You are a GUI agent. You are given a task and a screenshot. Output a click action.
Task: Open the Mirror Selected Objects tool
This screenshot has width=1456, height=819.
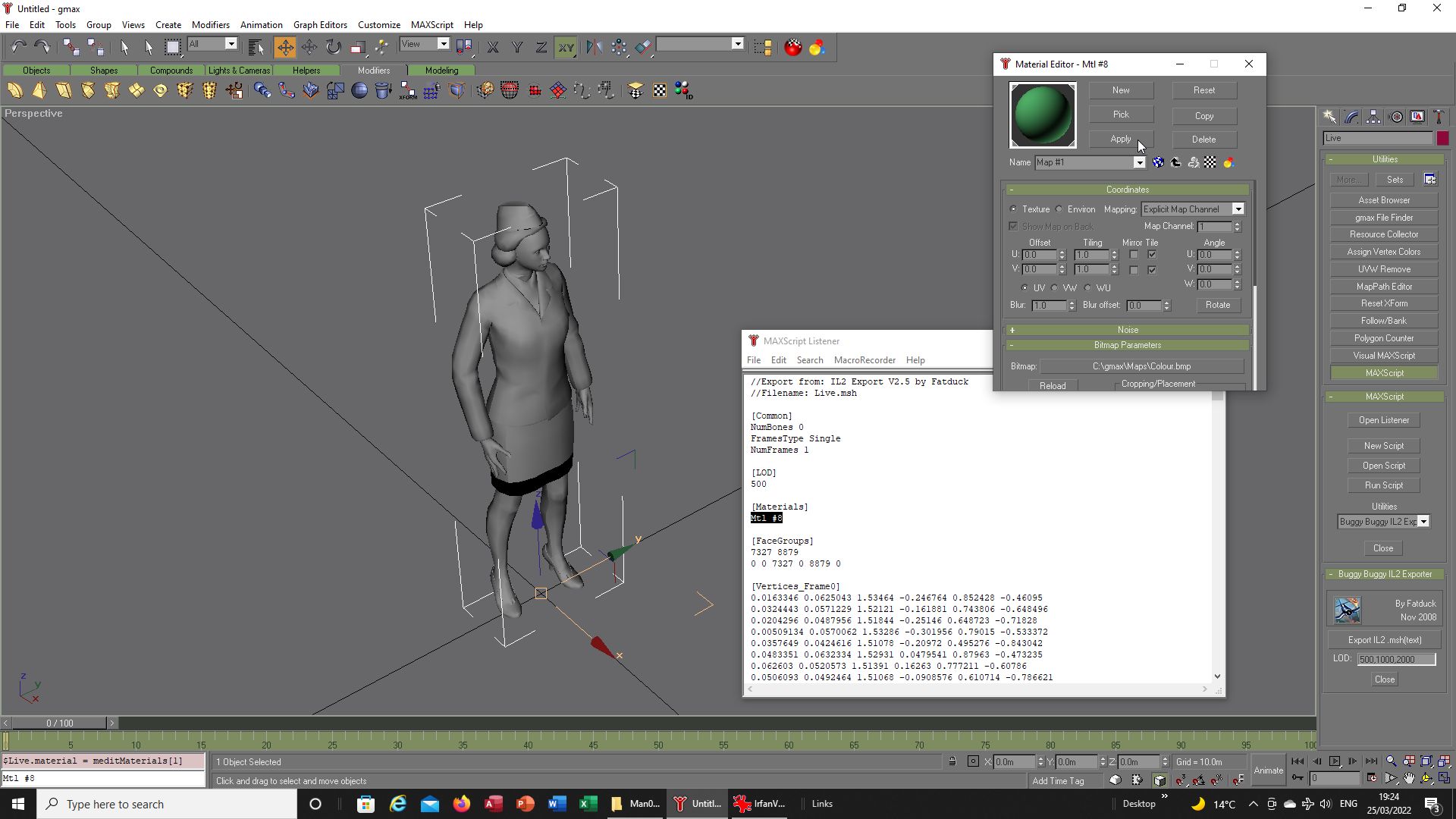(x=594, y=47)
